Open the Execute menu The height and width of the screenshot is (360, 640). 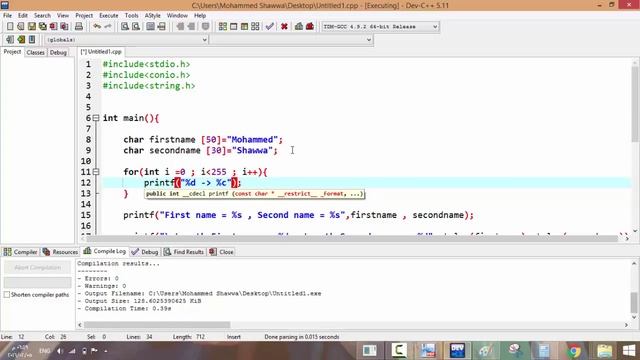point(109,16)
